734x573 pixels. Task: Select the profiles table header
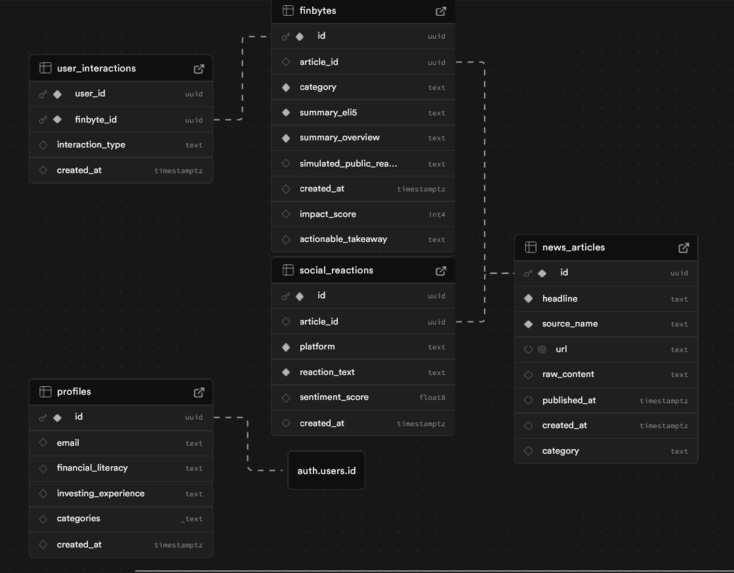[x=121, y=392]
